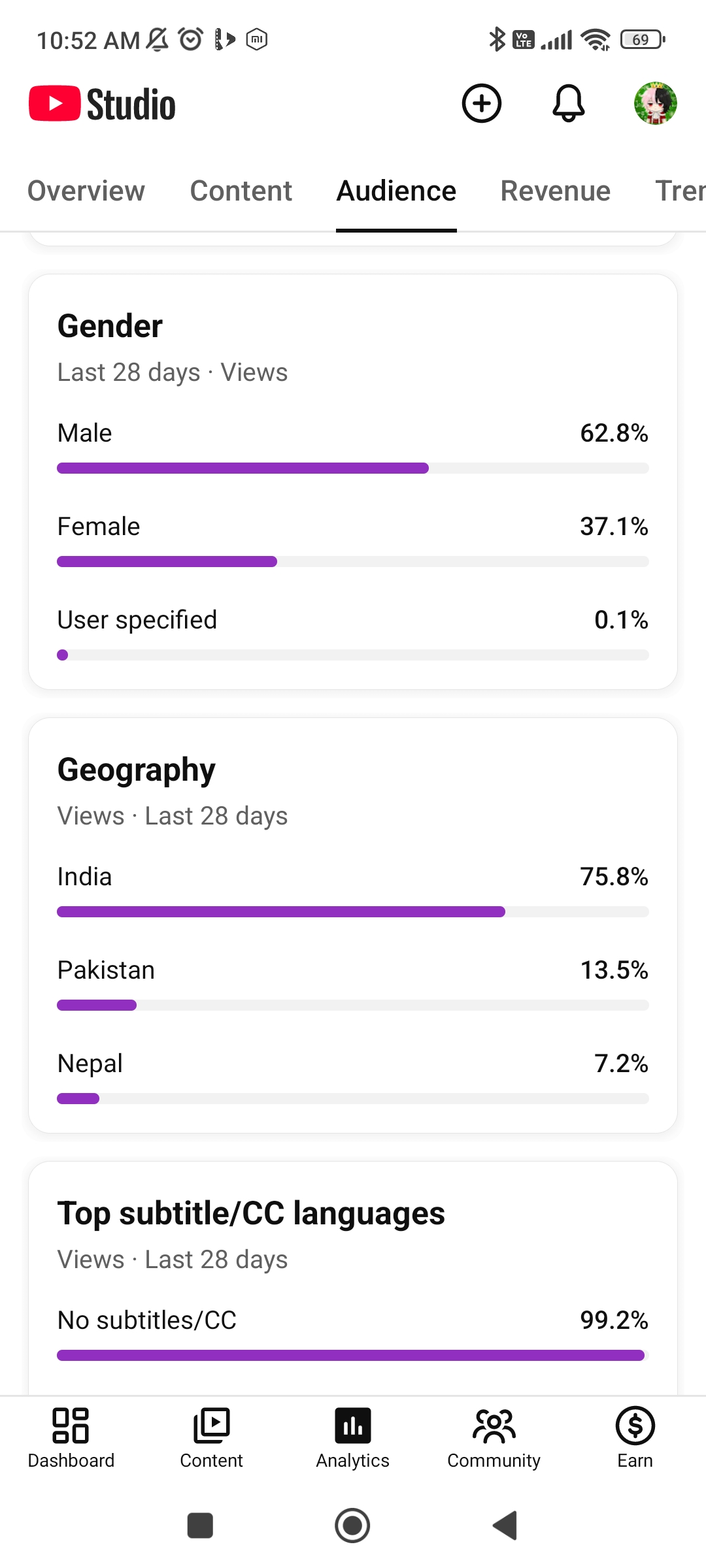Tap the Top subtitle/CC languages heading
Viewport: 706px width, 1568px height.
click(x=251, y=1213)
